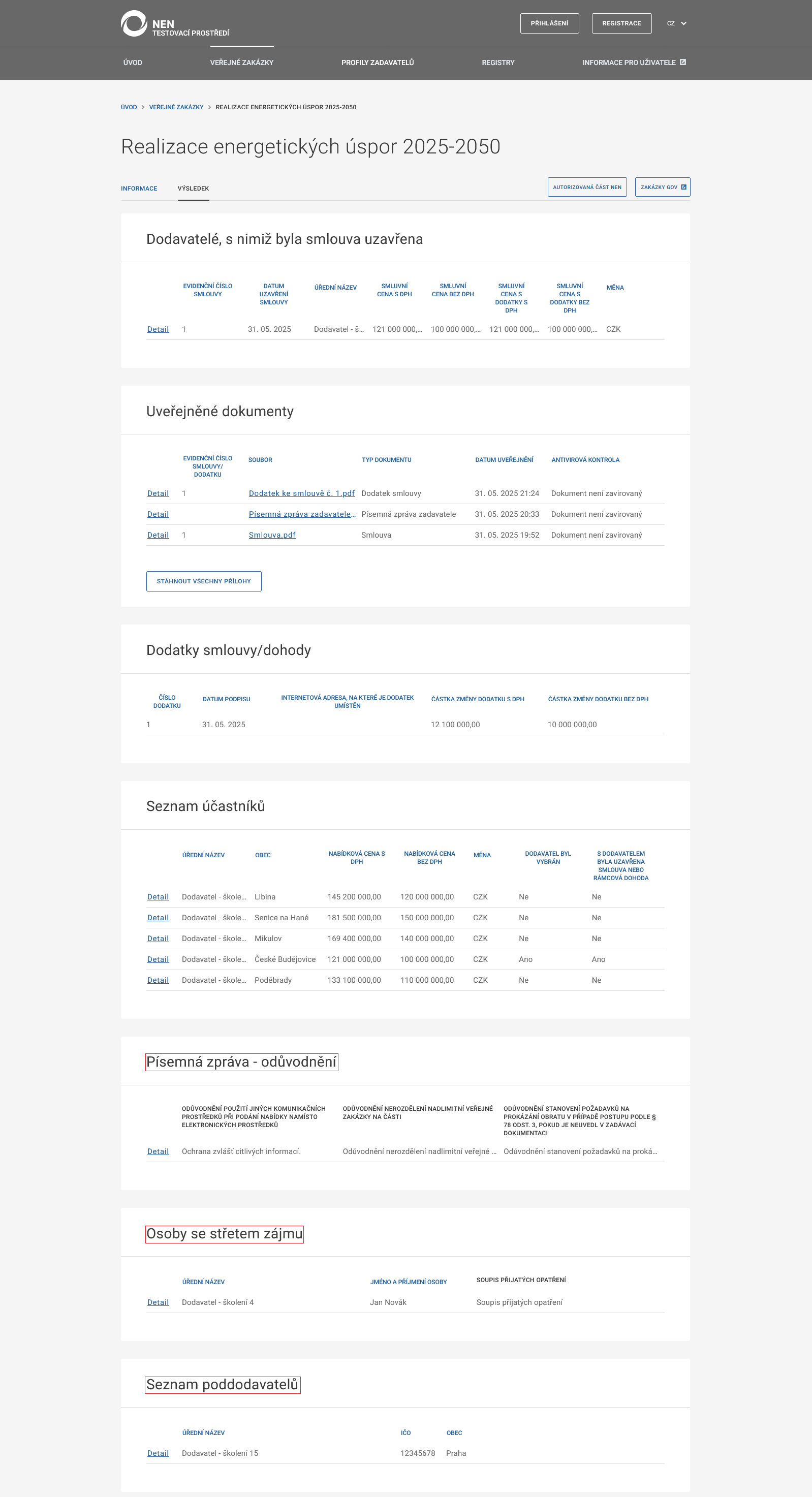Sort participants by DODAVATEL BYL VYBRÁN header
The image size is (812, 1497).
[548, 858]
